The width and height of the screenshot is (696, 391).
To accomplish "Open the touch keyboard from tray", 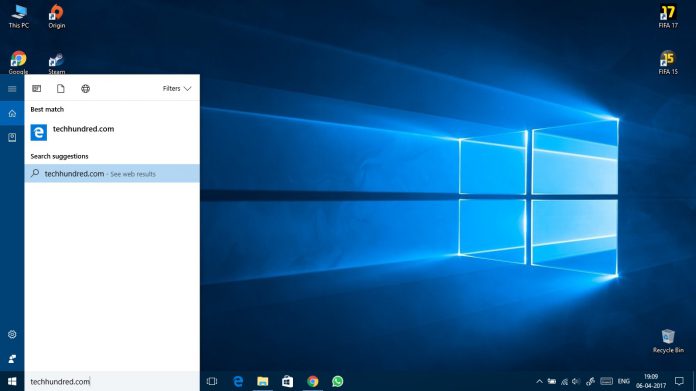I will (606, 381).
